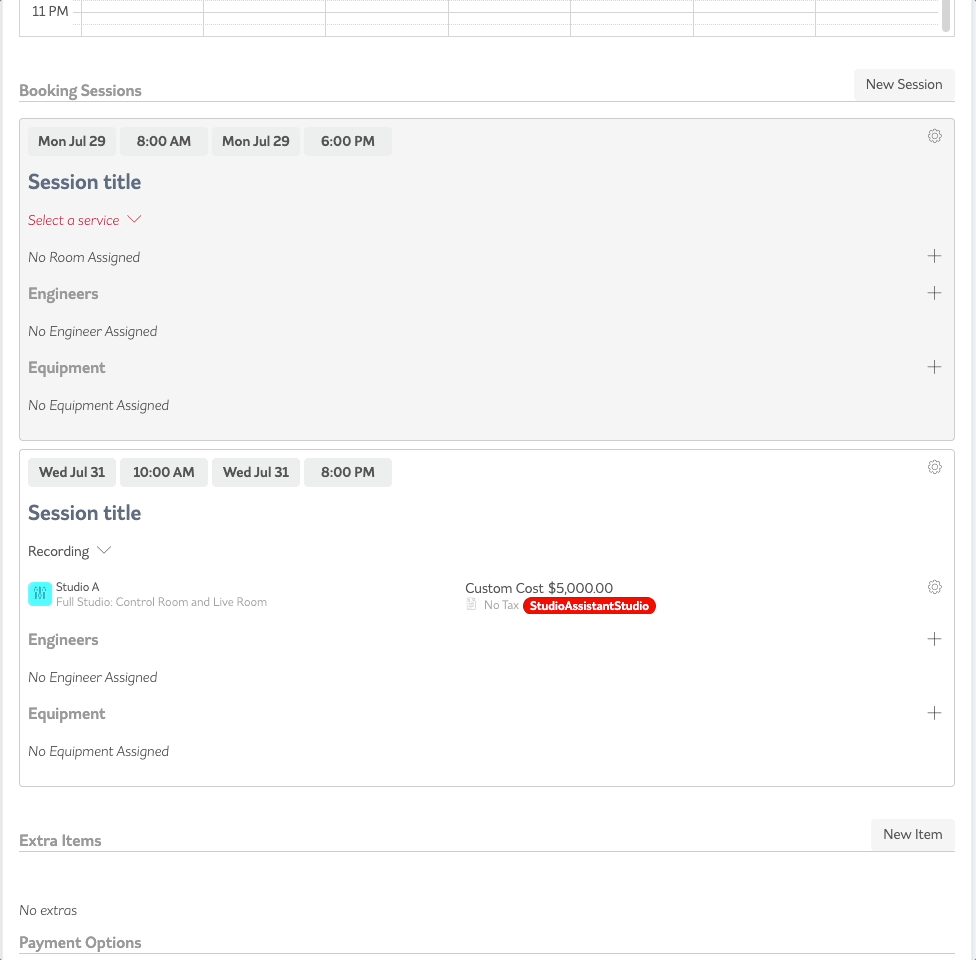
Task: Click the calendar's vertical scrollbar
Action: coord(946,15)
